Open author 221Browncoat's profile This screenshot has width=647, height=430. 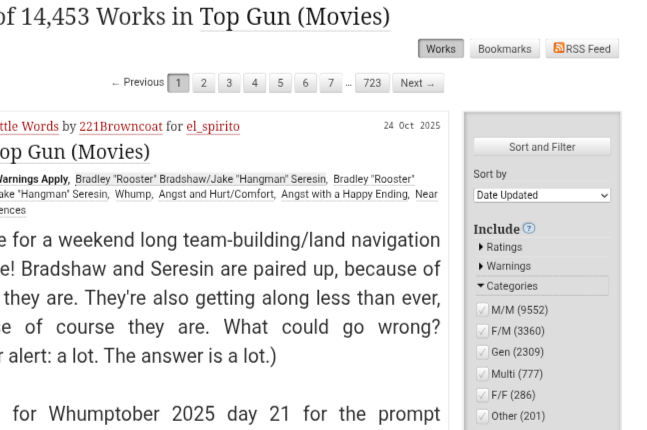(121, 126)
